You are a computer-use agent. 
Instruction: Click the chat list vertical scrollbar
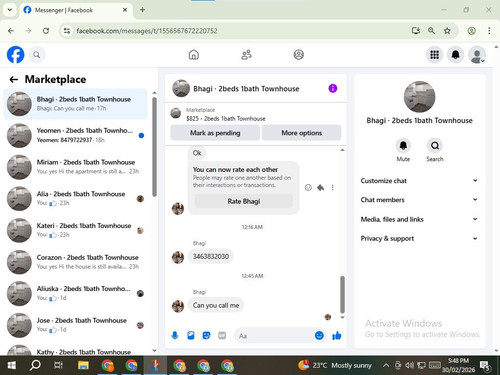154,147
